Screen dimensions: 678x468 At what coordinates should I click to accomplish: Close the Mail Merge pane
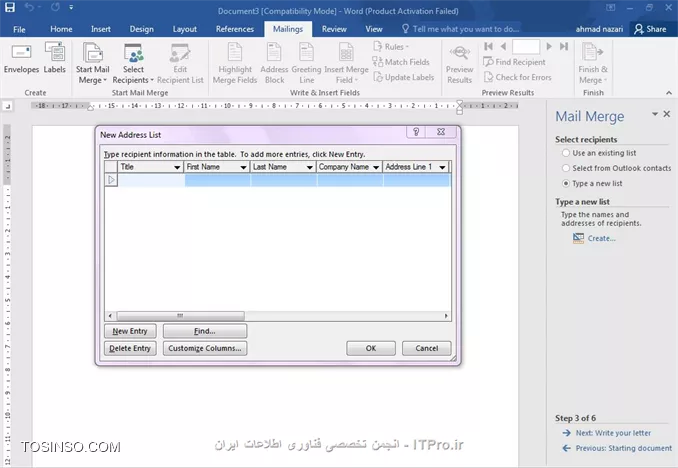coord(667,114)
